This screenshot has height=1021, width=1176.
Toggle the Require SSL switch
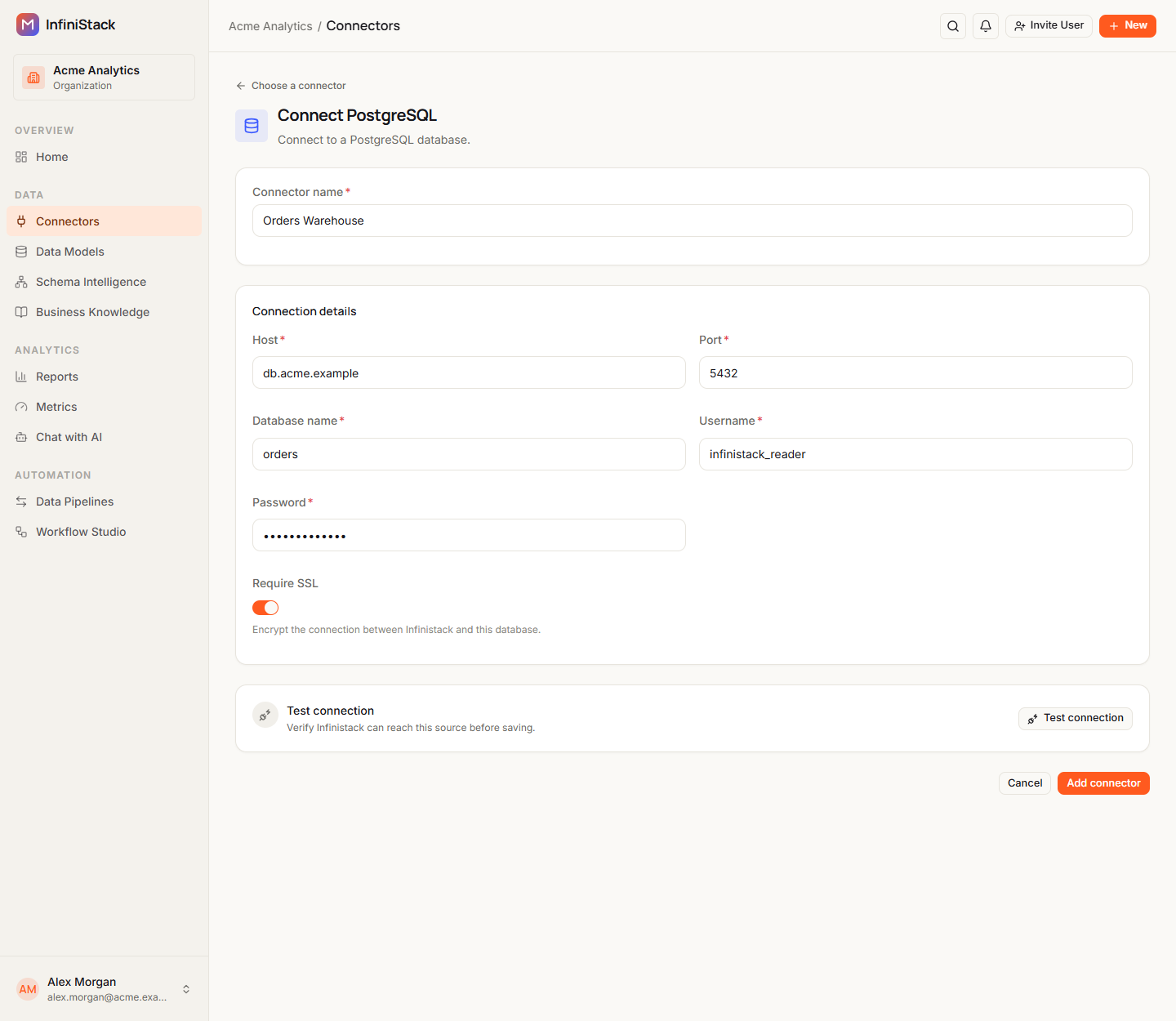point(265,608)
